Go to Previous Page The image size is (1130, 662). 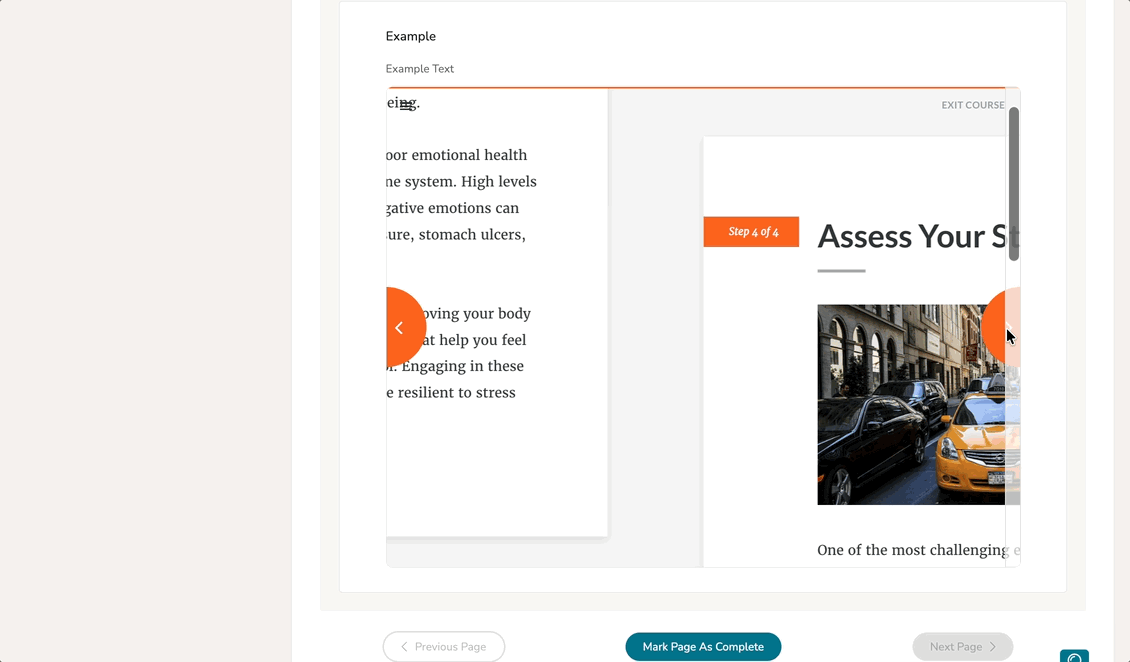pyautogui.click(x=443, y=647)
